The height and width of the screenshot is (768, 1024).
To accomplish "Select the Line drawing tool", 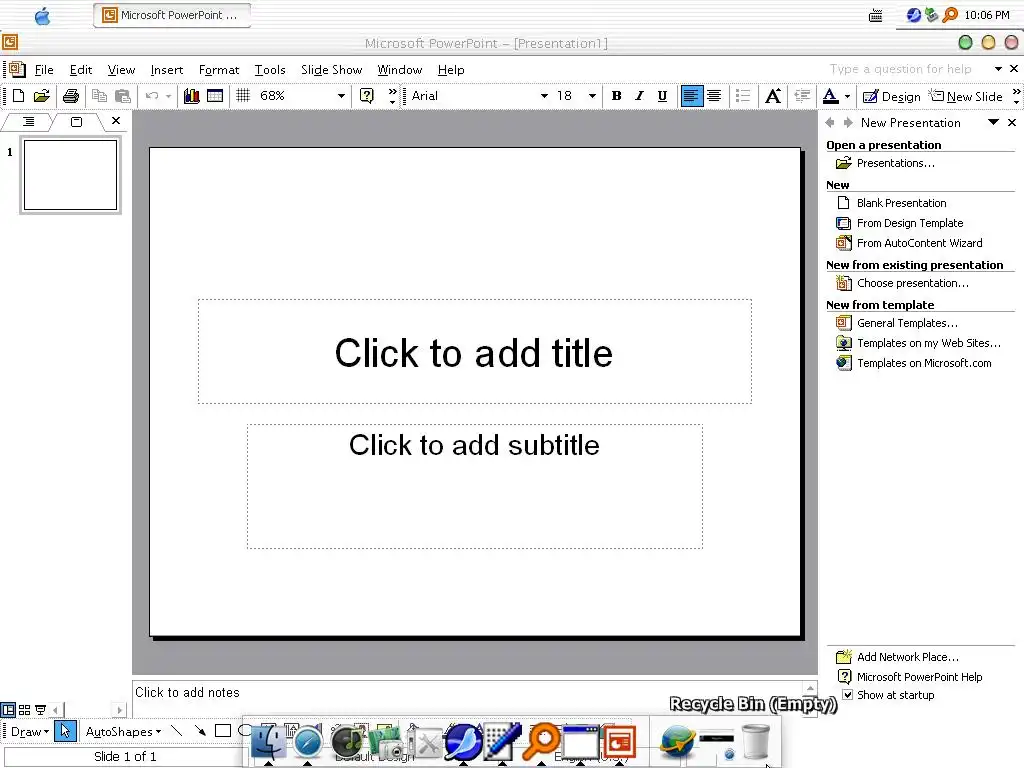I will tap(176, 731).
